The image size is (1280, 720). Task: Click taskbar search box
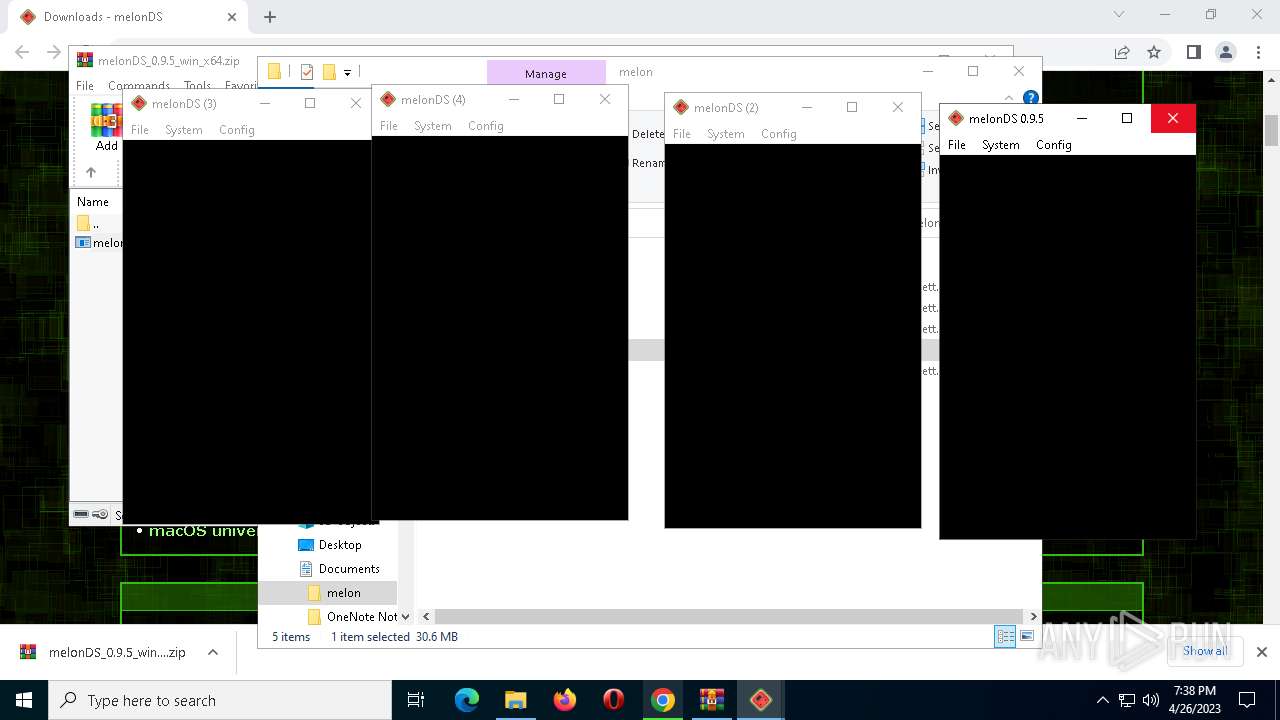[220, 700]
